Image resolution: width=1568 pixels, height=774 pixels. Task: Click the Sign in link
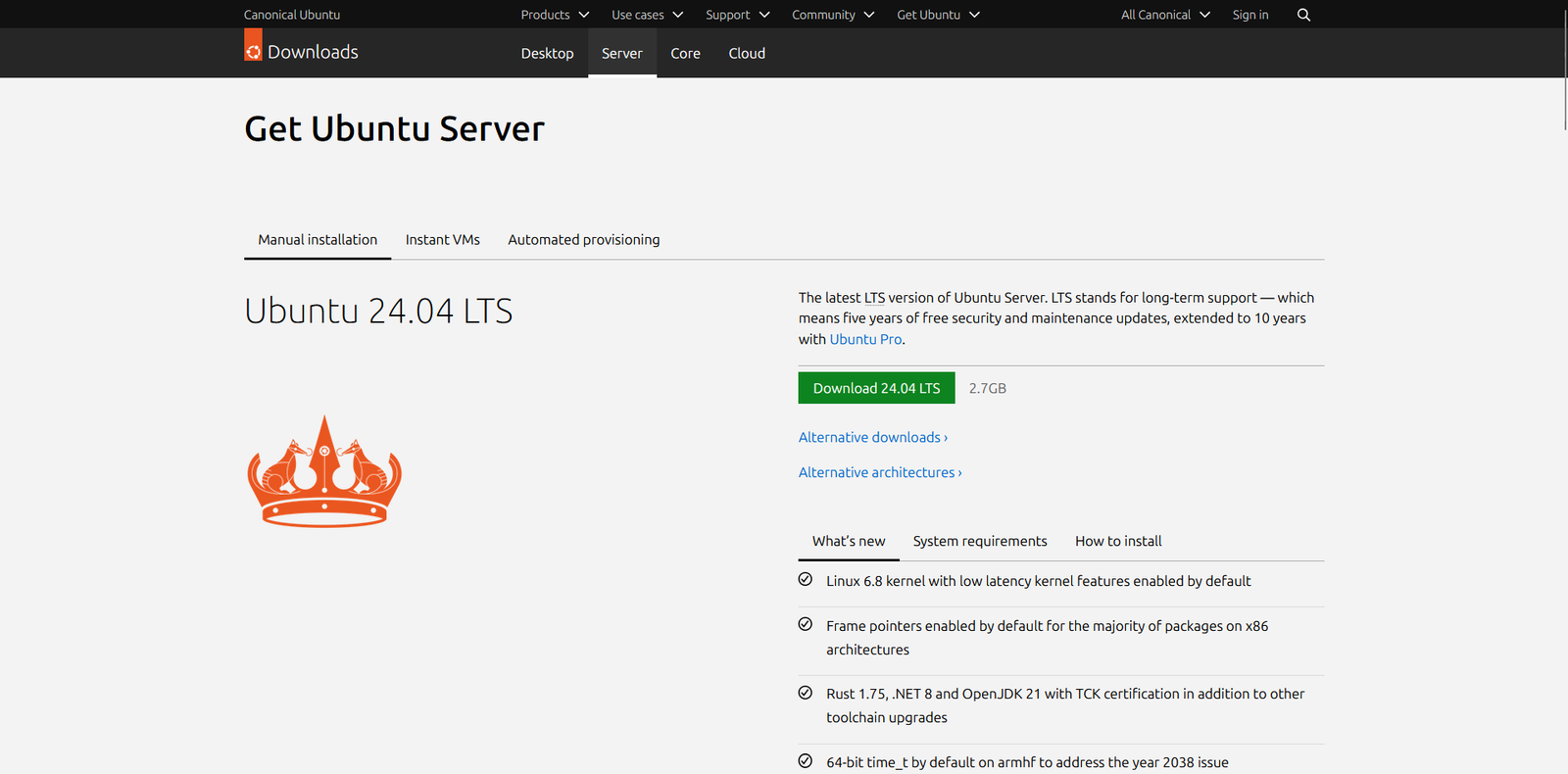coord(1250,15)
